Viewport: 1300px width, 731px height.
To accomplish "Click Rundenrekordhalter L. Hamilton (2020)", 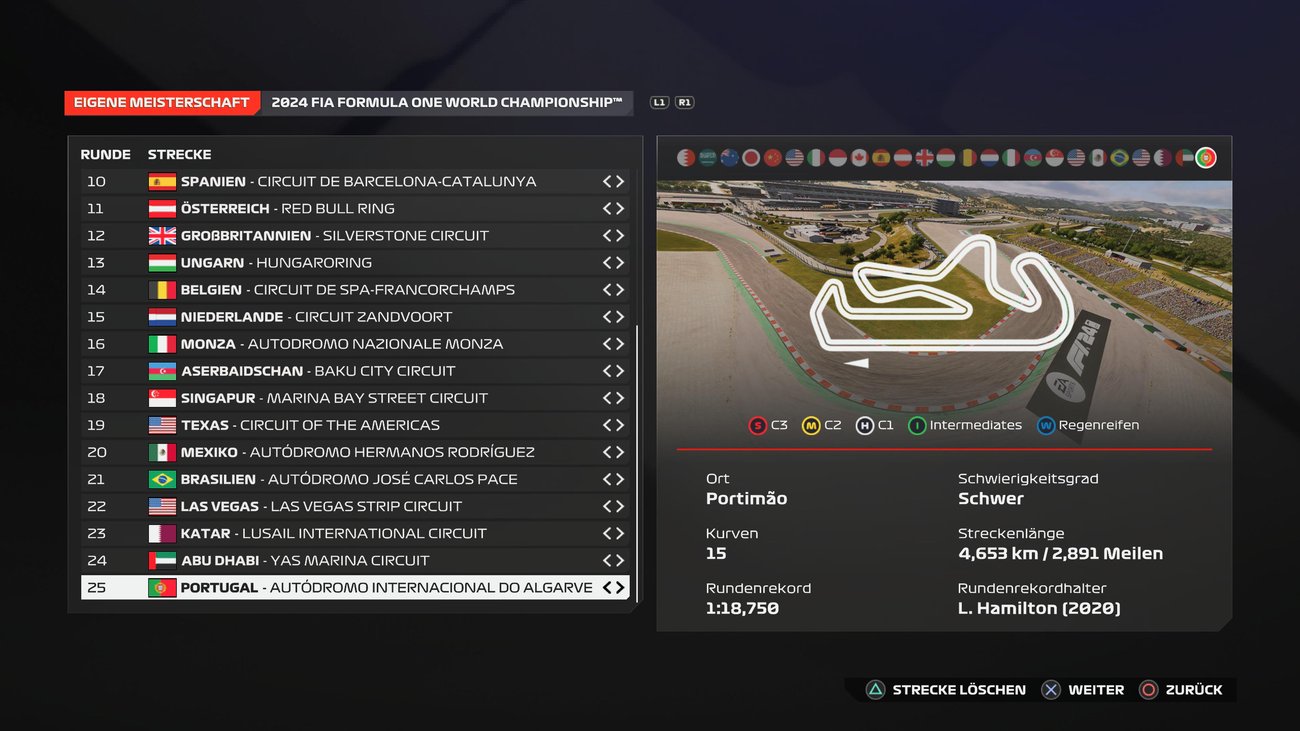I will tap(1039, 608).
